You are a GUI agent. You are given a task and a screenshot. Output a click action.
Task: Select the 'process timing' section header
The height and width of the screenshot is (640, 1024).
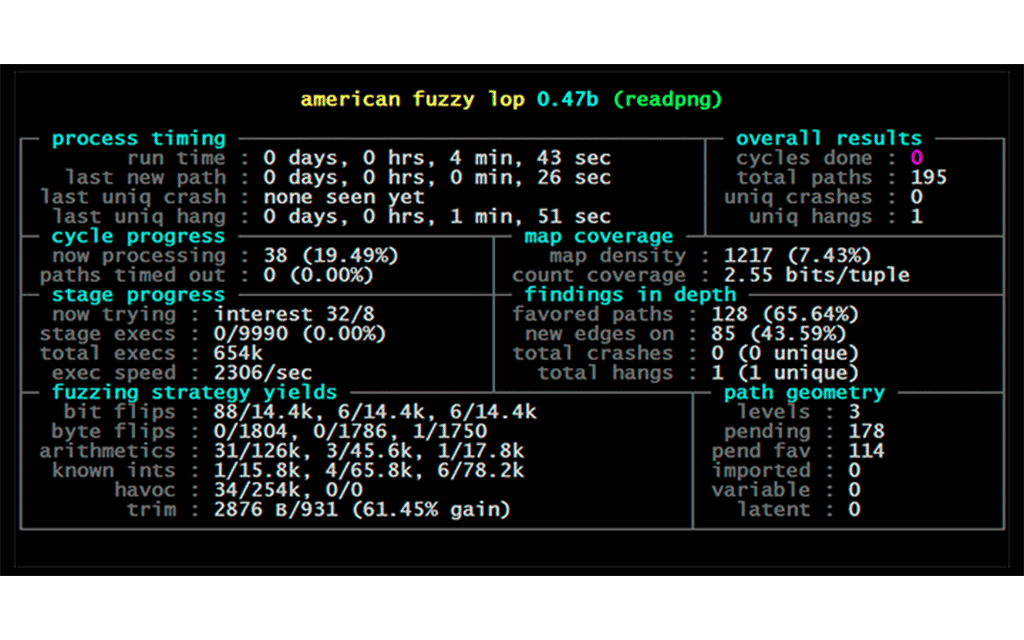tap(138, 139)
